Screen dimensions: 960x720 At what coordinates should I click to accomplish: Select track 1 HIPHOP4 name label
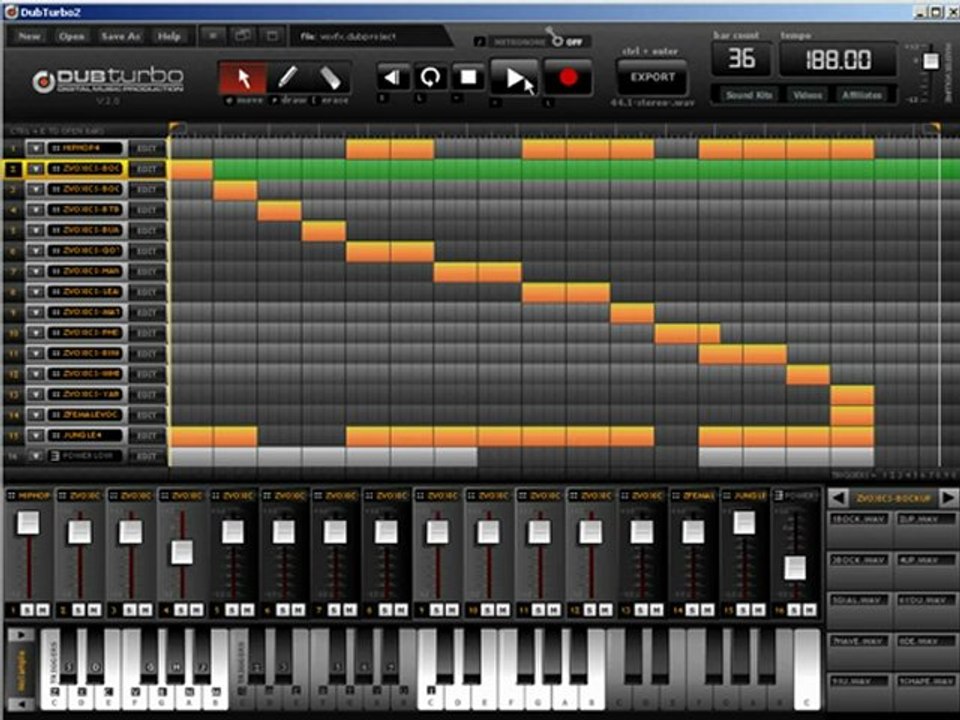(x=86, y=148)
